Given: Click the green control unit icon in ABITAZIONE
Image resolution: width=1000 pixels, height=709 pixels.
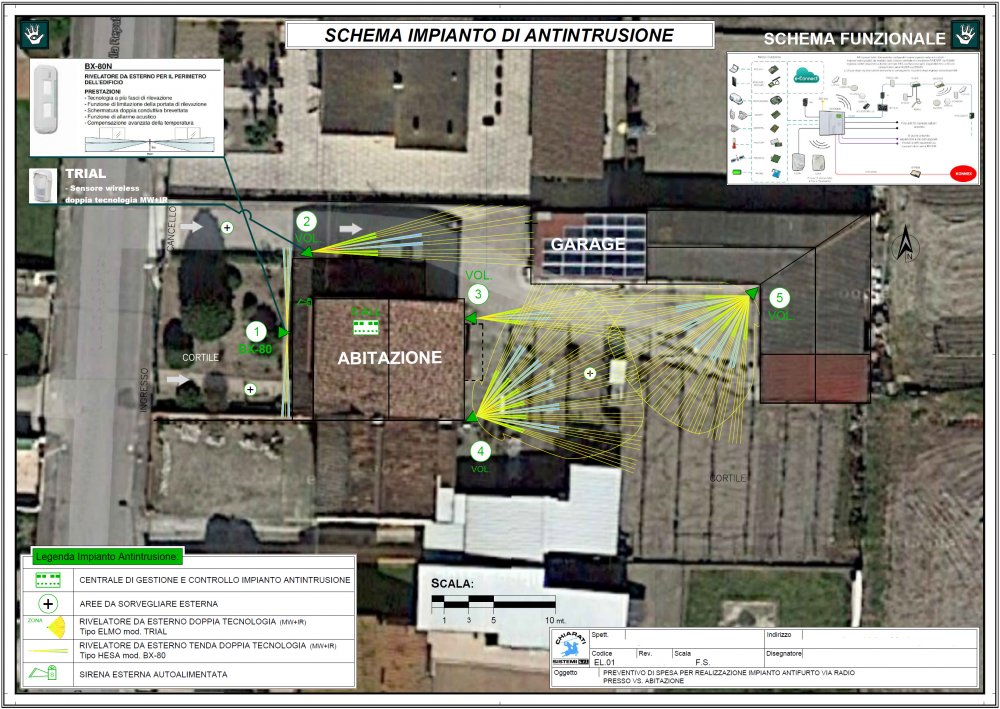Looking at the screenshot, I should [366, 327].
